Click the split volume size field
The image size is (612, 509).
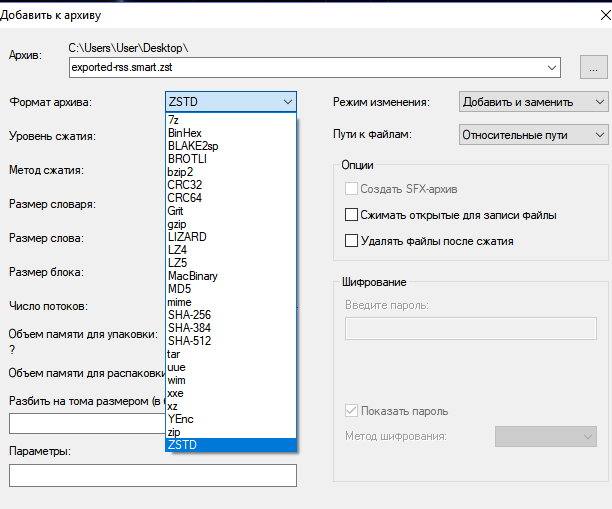[87, 424]
